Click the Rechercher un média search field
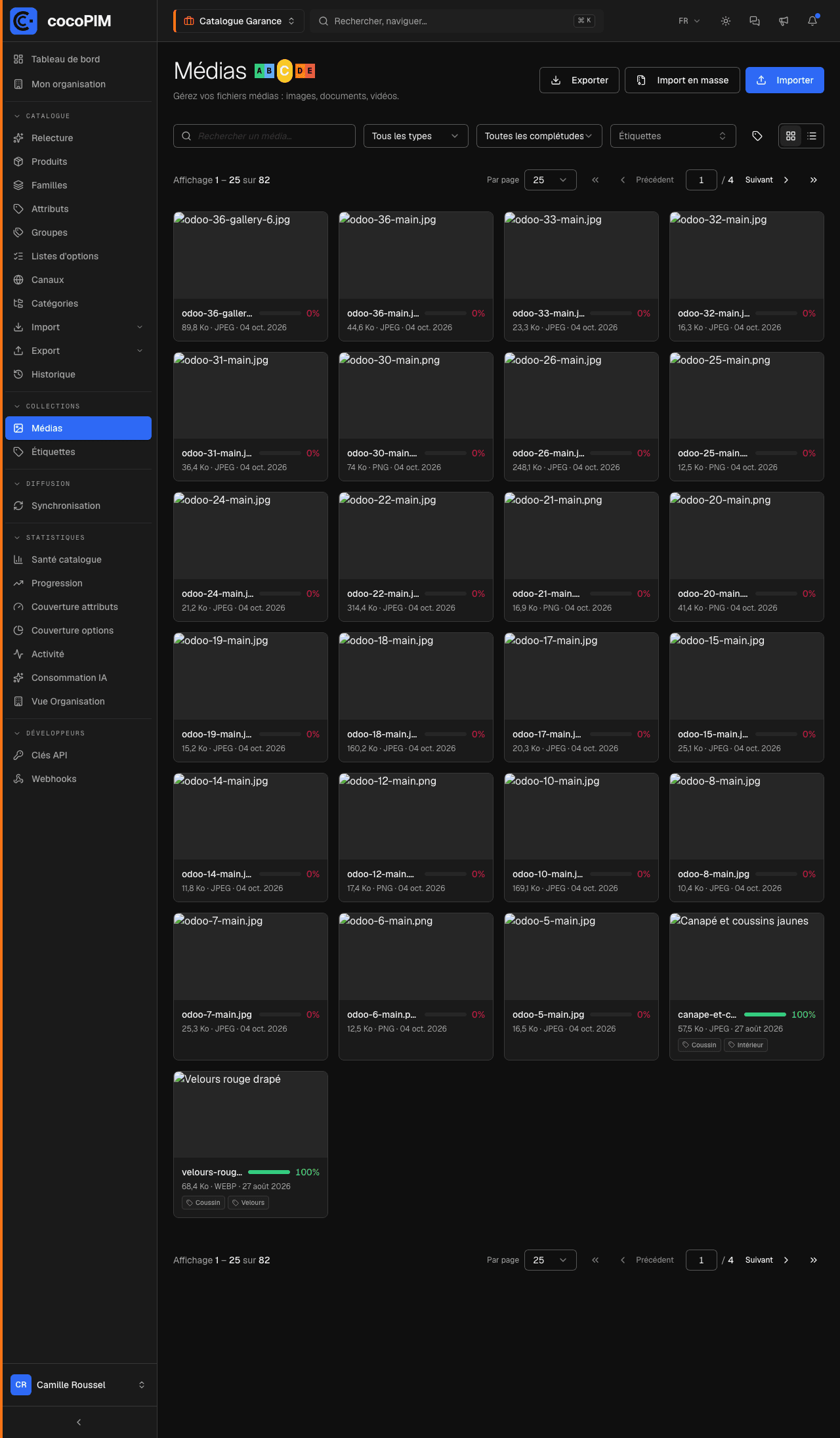Viewport: 840px width, 1438px height. (x=264, y=136)
